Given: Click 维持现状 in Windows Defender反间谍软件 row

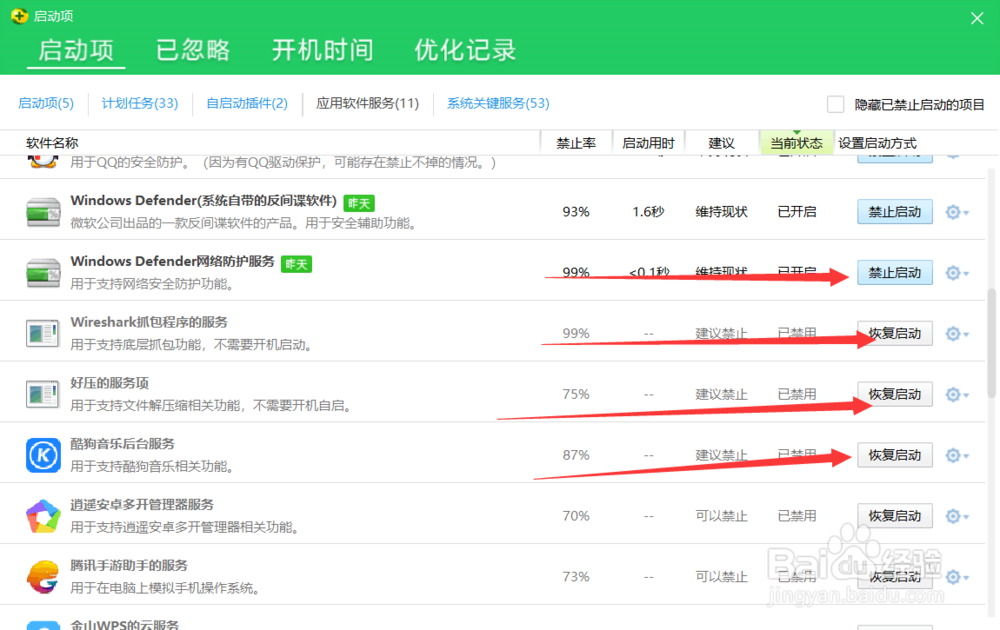Looking at the screenshot, I should [721, 212].
